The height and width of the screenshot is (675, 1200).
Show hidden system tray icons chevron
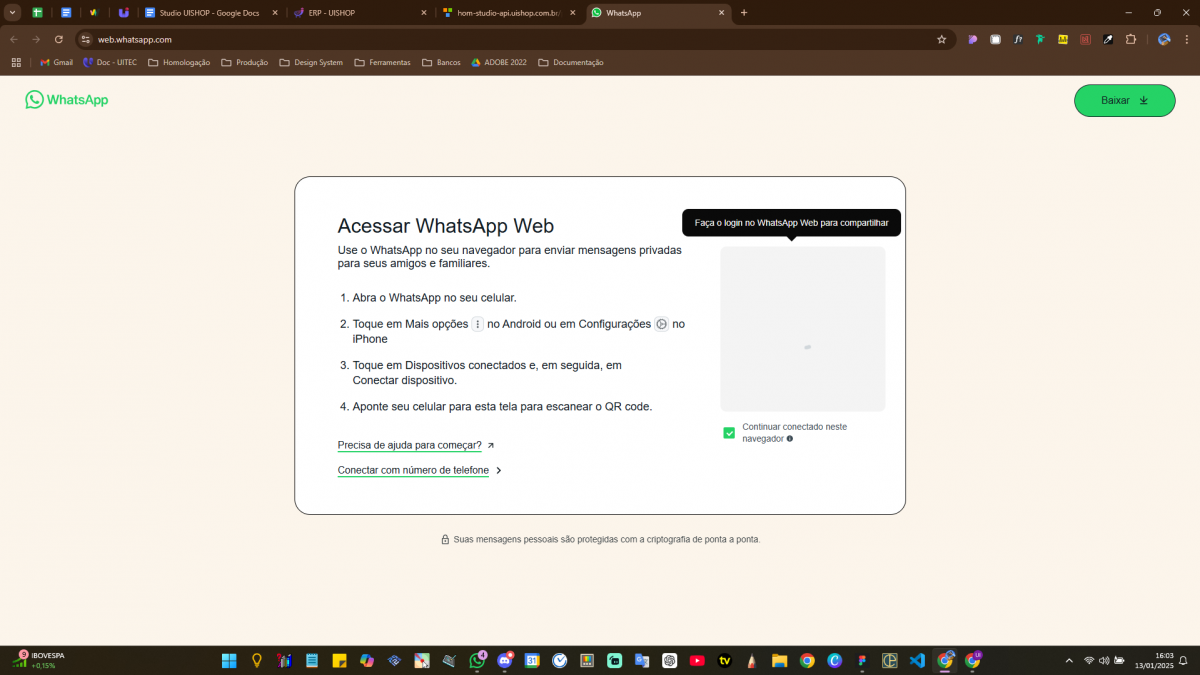[x=1069, y=660]
